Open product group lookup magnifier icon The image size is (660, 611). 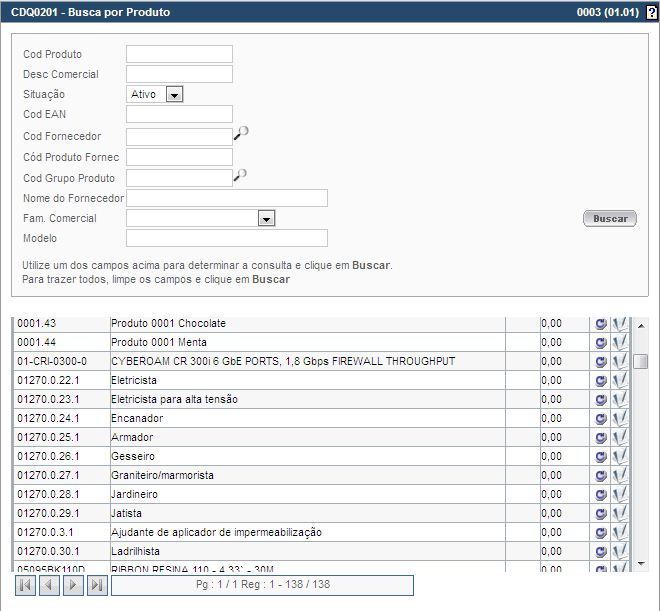click(x=240, y=175)
